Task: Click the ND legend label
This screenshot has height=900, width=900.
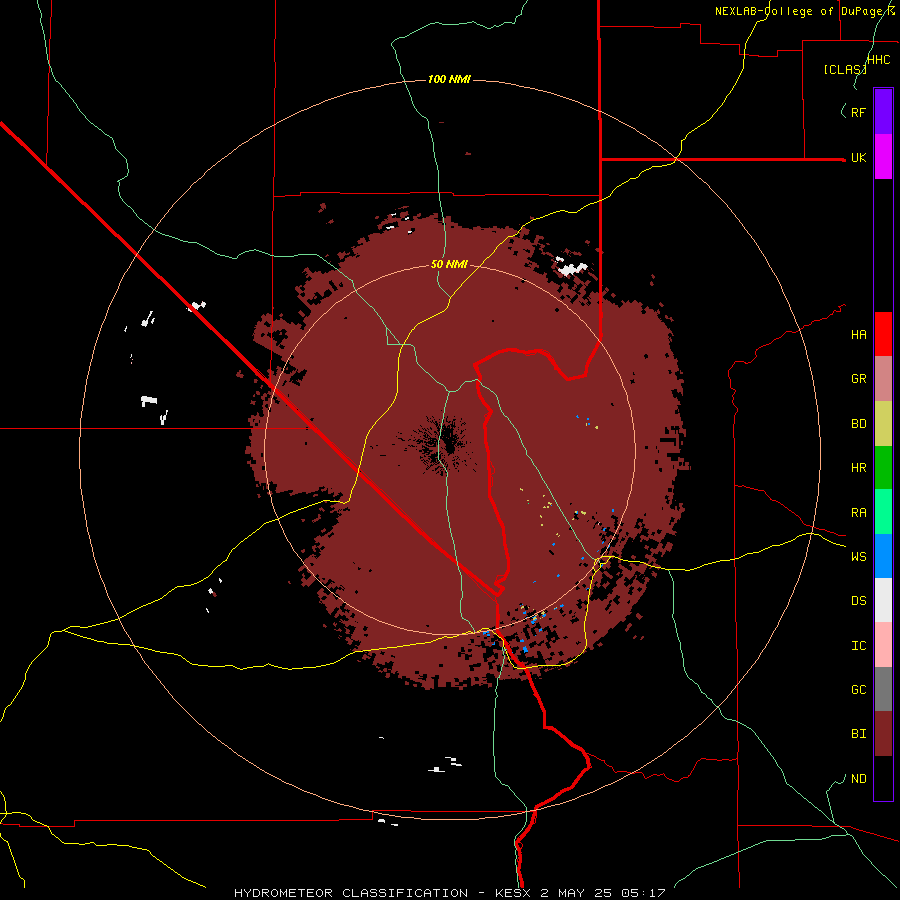Action: 858,778
